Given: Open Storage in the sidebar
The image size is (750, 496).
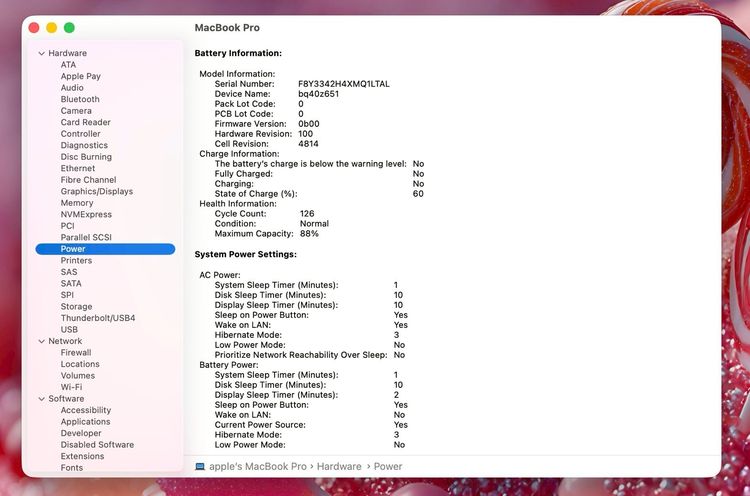Looking at the screenshot, I should [x=77, y=306].
